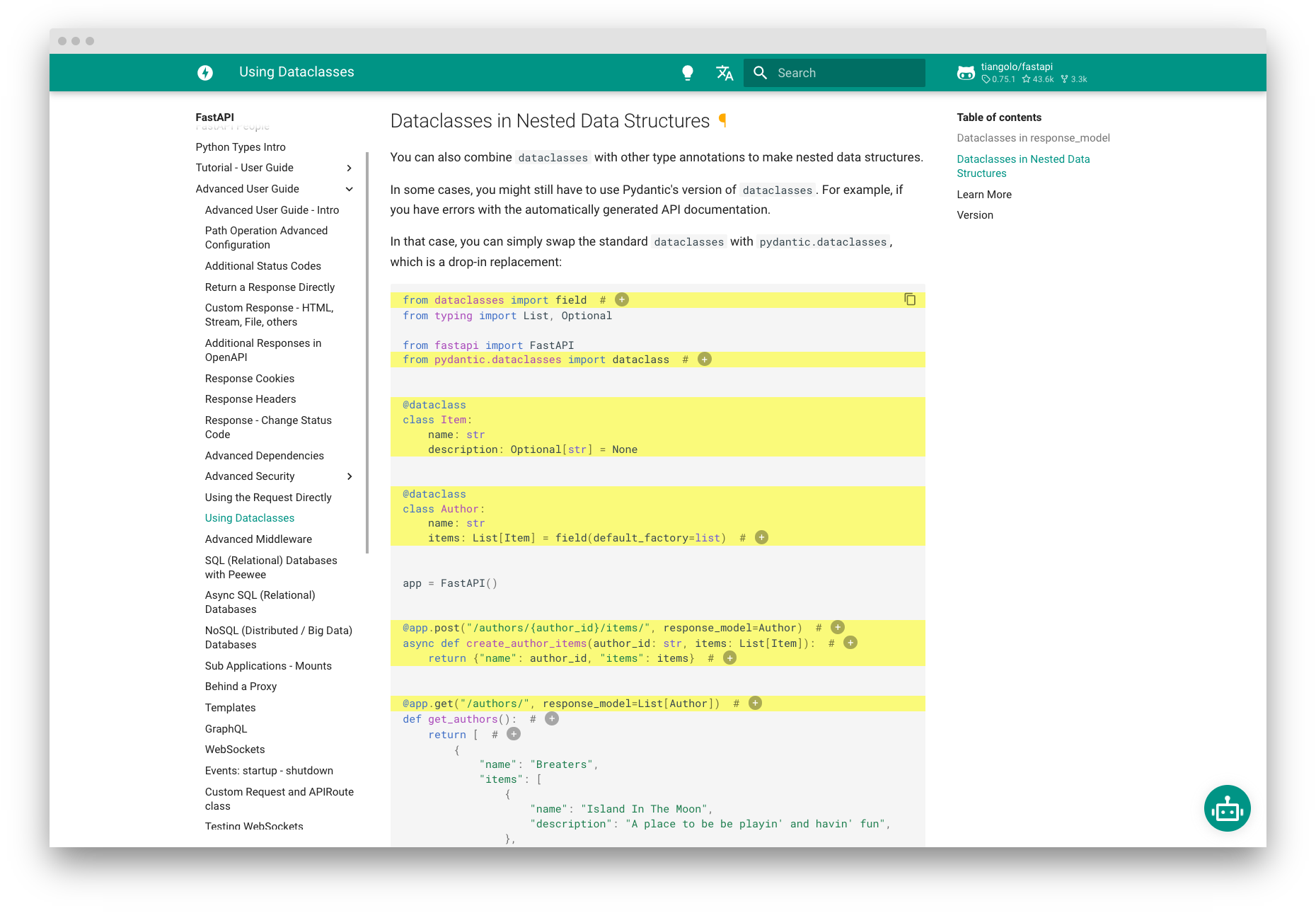Toggle annotation on response_model=Author line
This screenshot has height=918, width=1316.
[836, 627]
